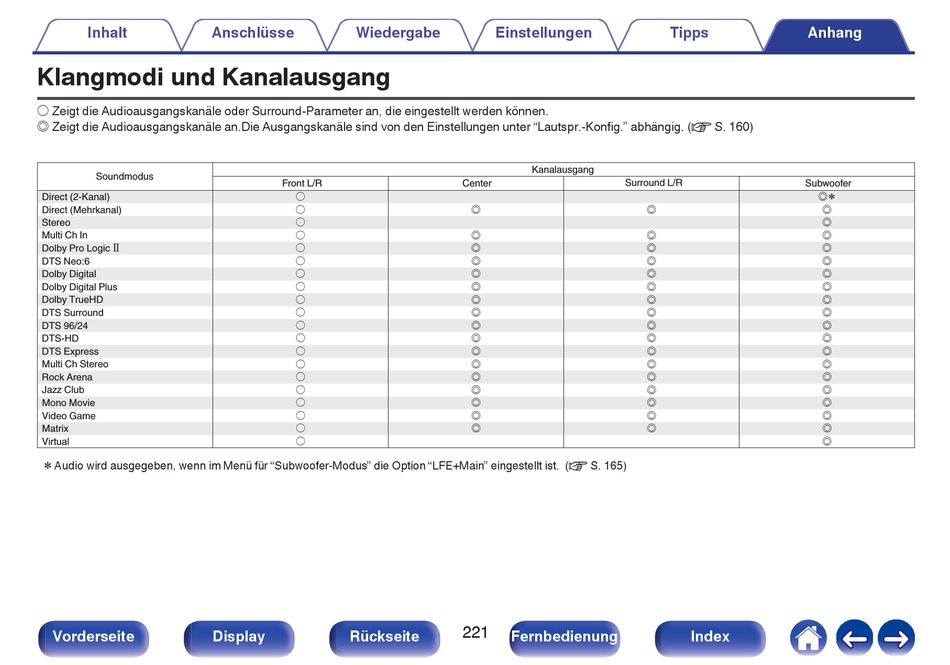Viewport: 950px width, 665px height.
Task: Open the Tipps tab
Action: pyautogui.click(x=689, y=33)
